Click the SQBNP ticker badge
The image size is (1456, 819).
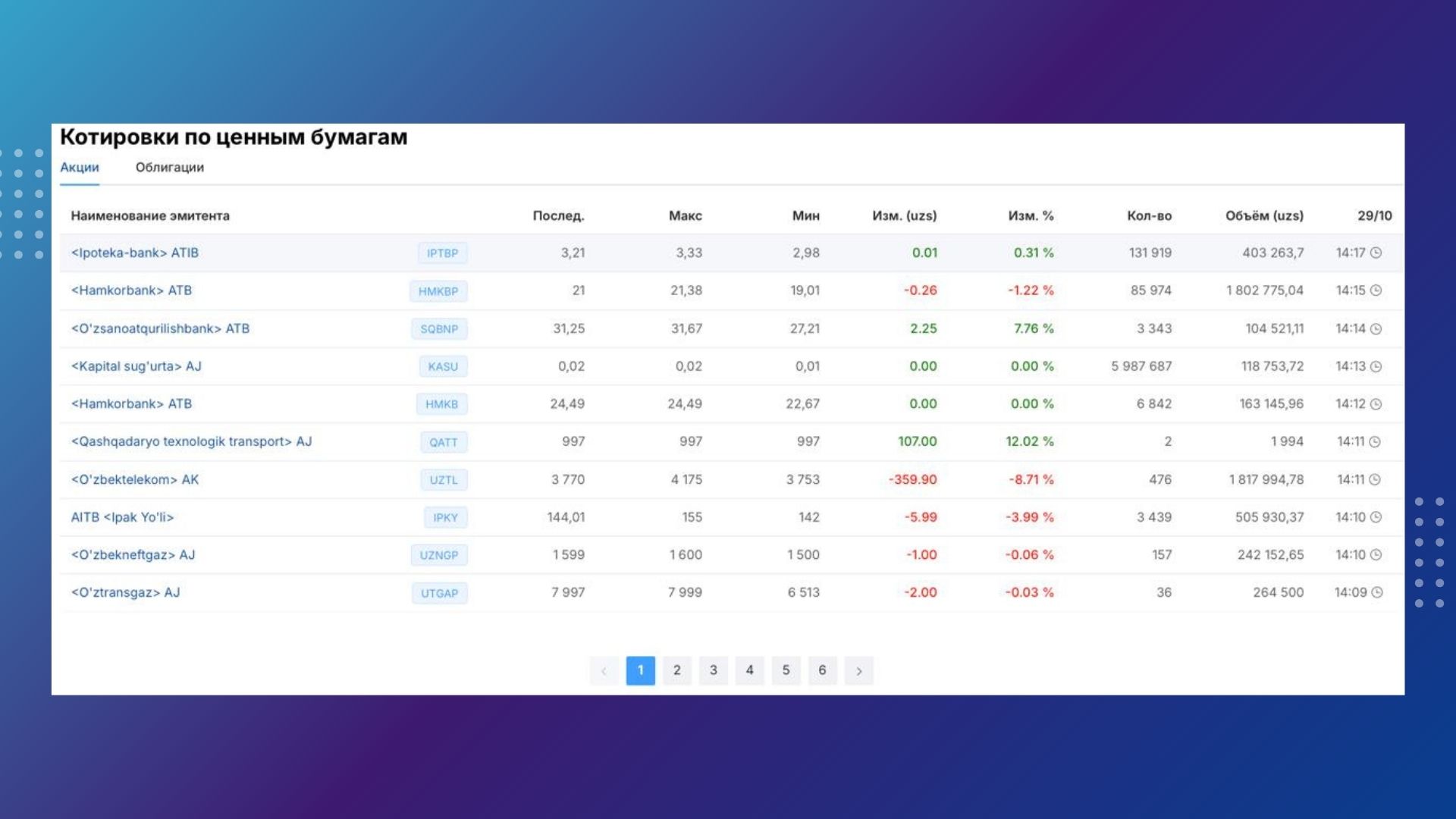click(x=440, y=329)
